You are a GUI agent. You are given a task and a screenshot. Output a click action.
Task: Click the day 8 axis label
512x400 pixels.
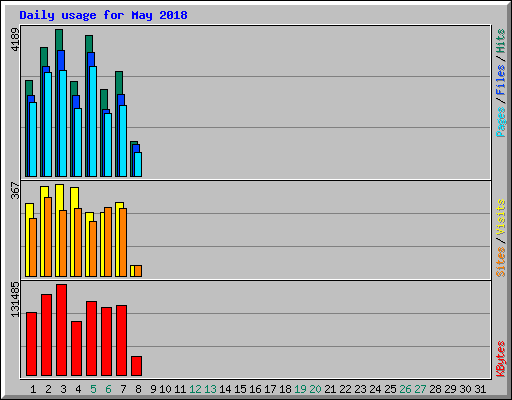(138, 389)
